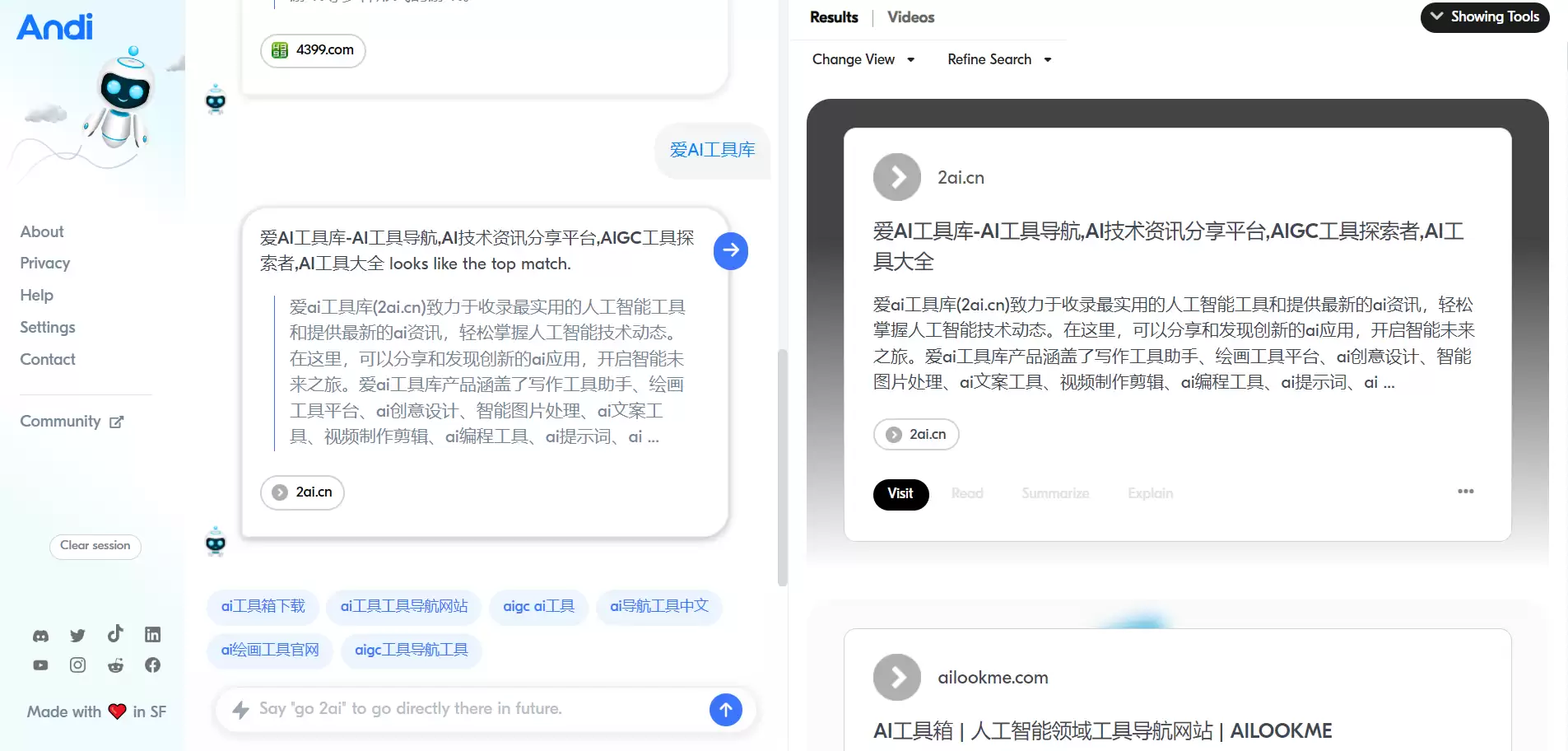Select suggestion 'aigc ai工具'

pos(539,607)
